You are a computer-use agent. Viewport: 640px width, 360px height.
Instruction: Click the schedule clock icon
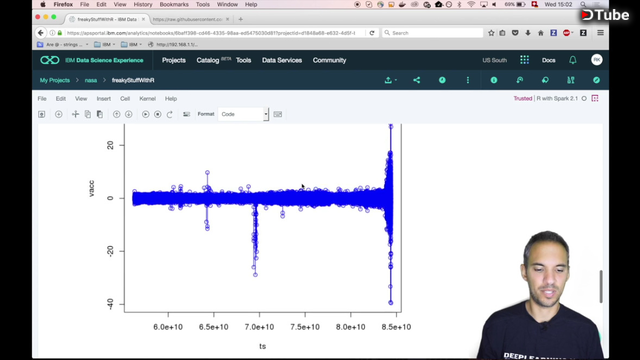tap(442, 80)
